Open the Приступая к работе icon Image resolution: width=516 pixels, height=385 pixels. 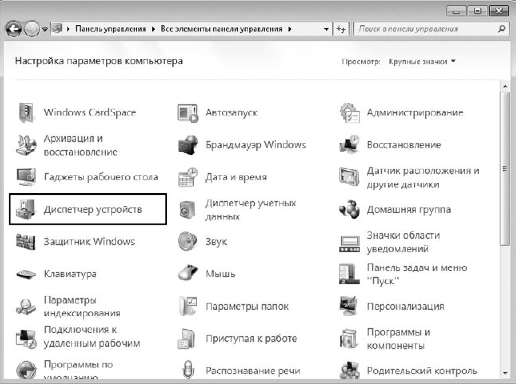tap(187, 339)
